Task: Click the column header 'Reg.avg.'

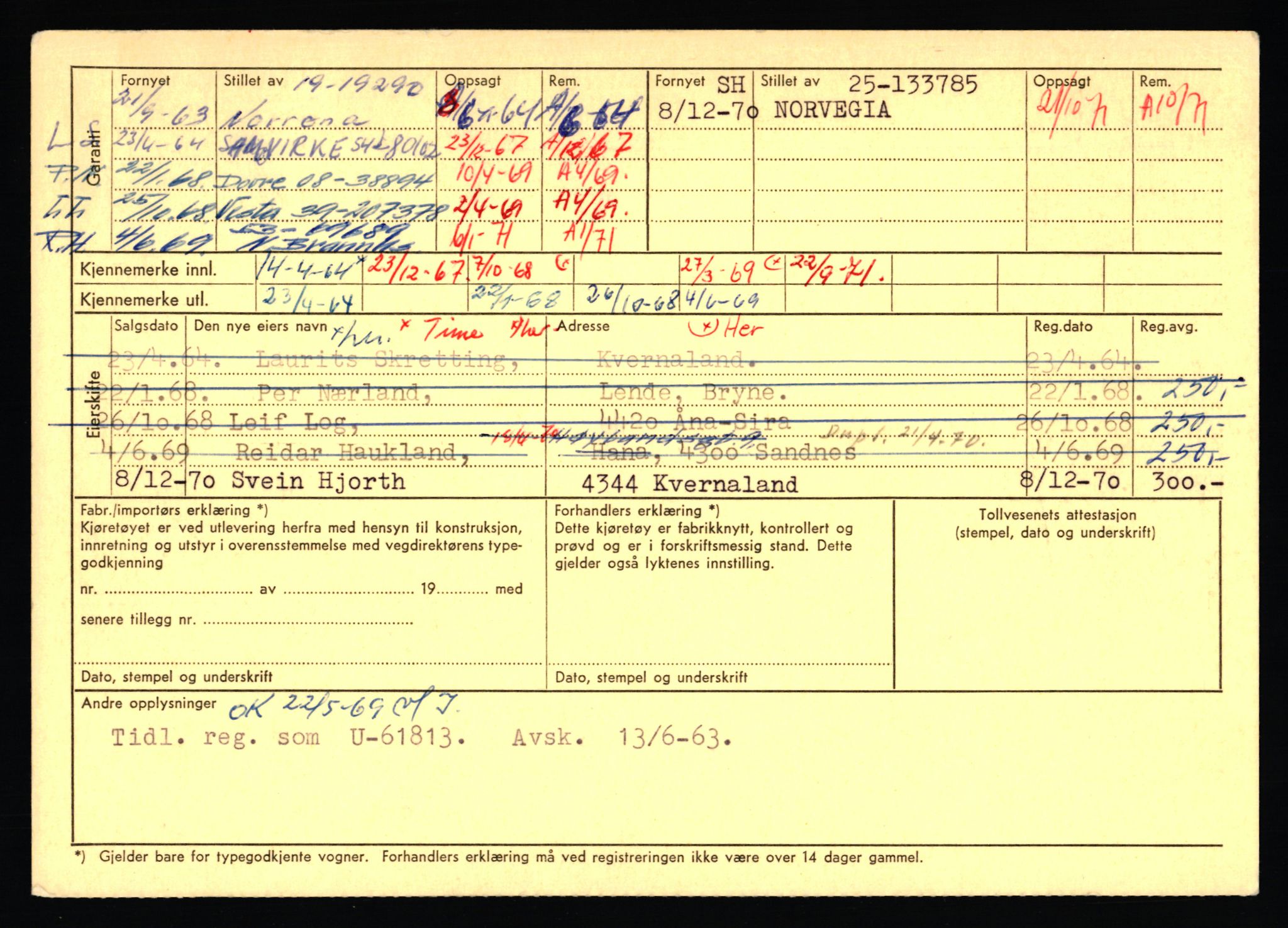Action: point(1169,327)
